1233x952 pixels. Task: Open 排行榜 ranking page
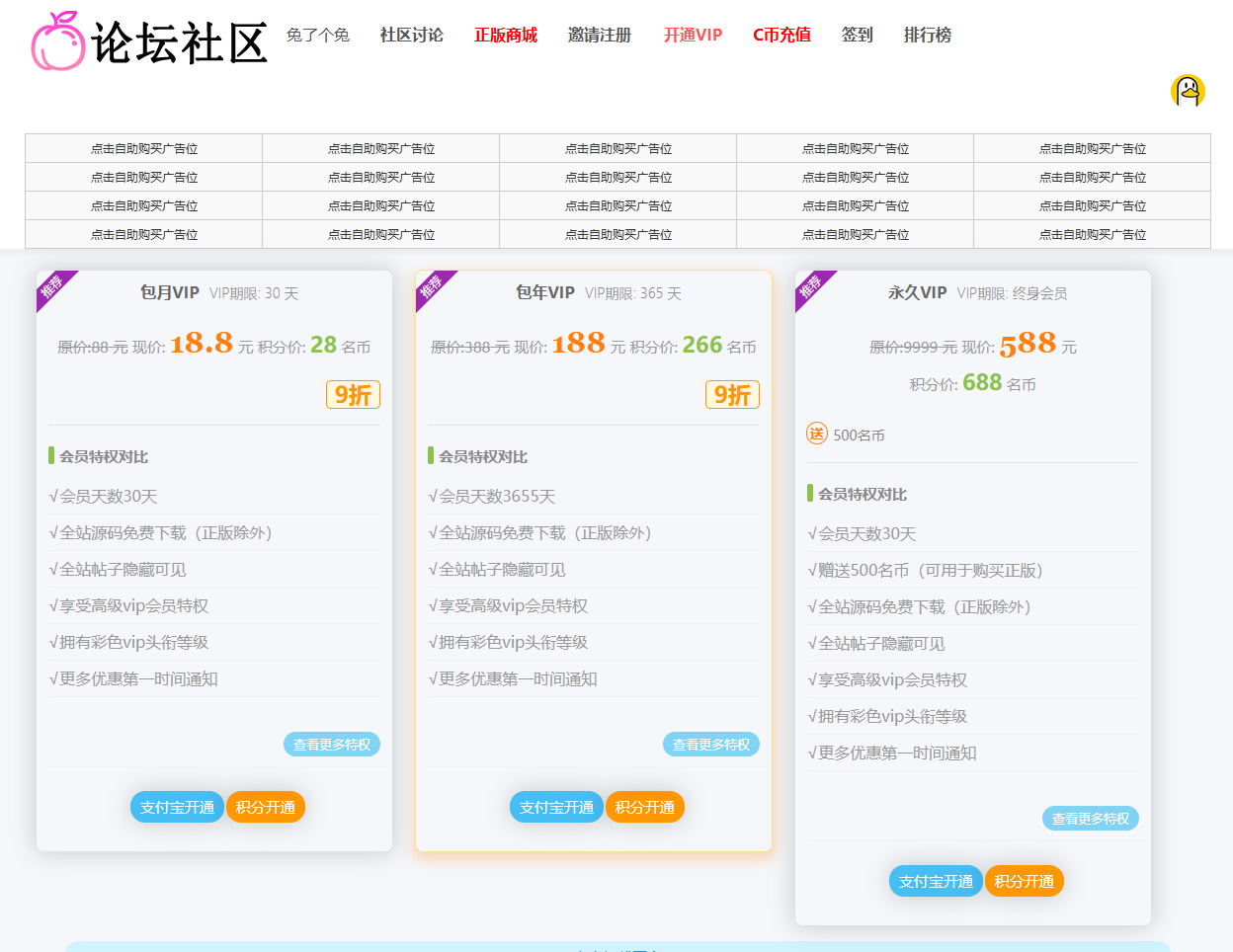tap(927, 36)
